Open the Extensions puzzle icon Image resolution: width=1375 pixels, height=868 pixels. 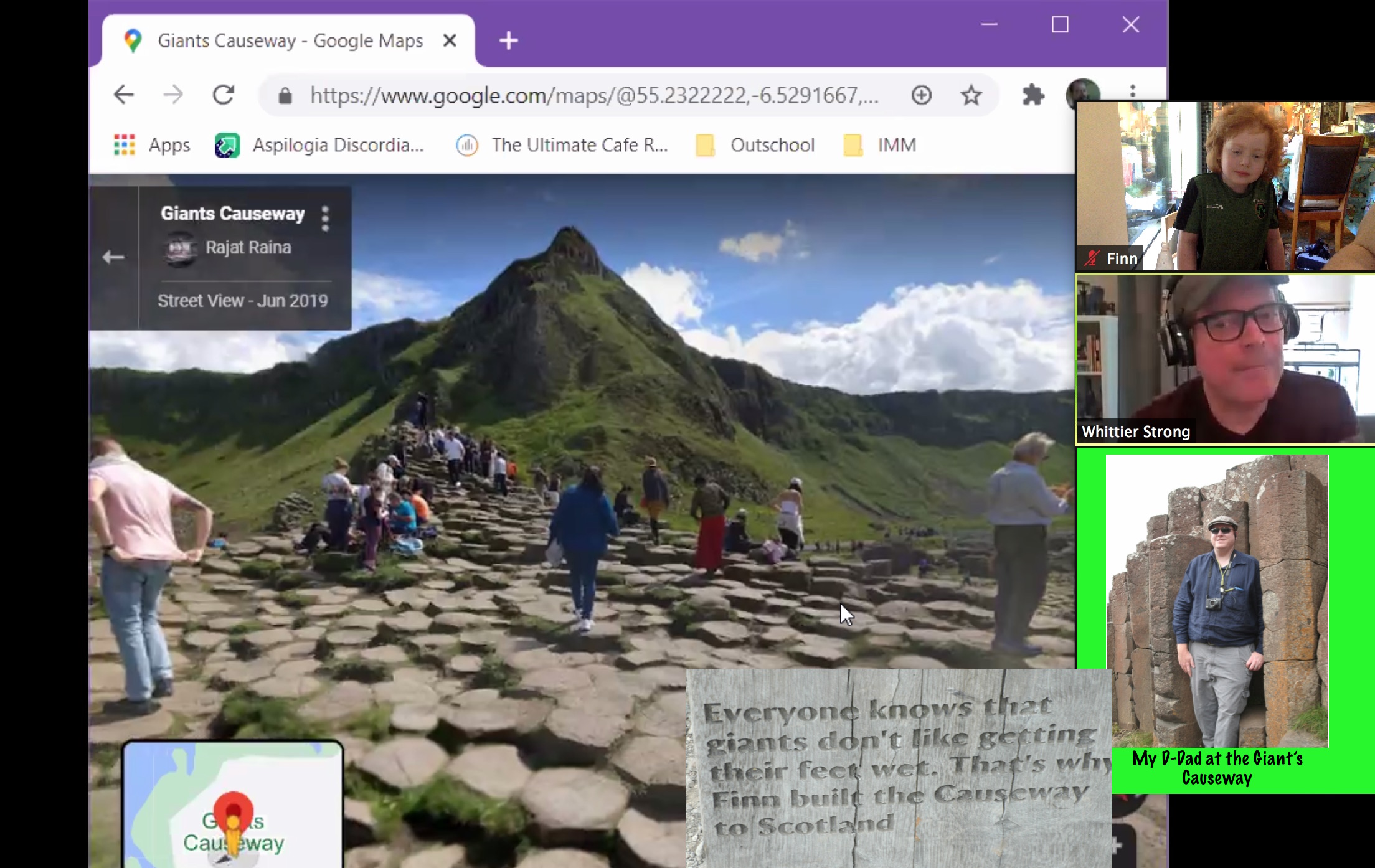click(1033, 95)
